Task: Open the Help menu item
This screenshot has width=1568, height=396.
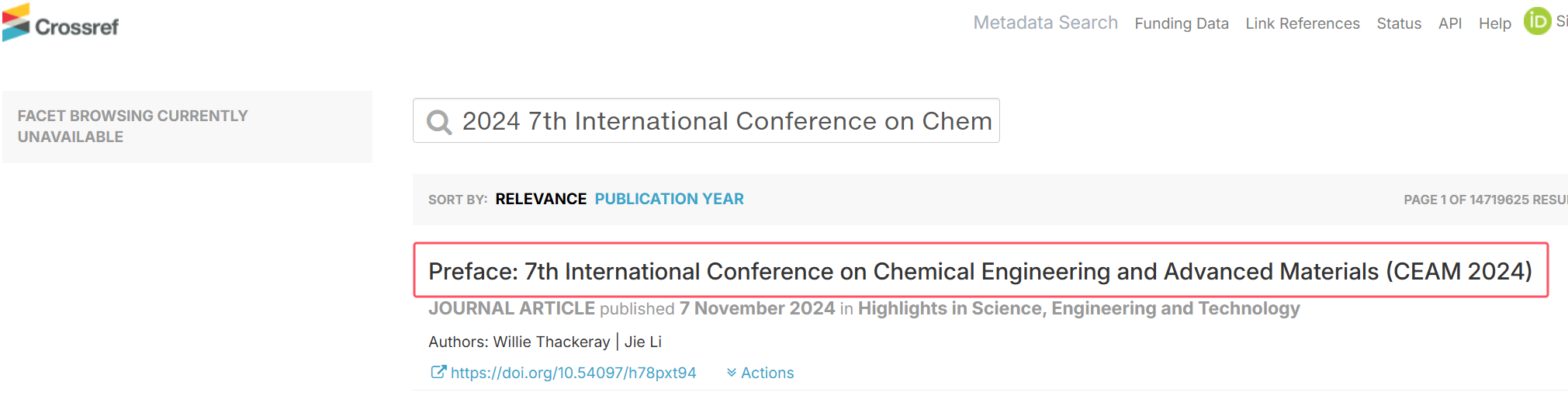Action: [x=1495, y=24]
